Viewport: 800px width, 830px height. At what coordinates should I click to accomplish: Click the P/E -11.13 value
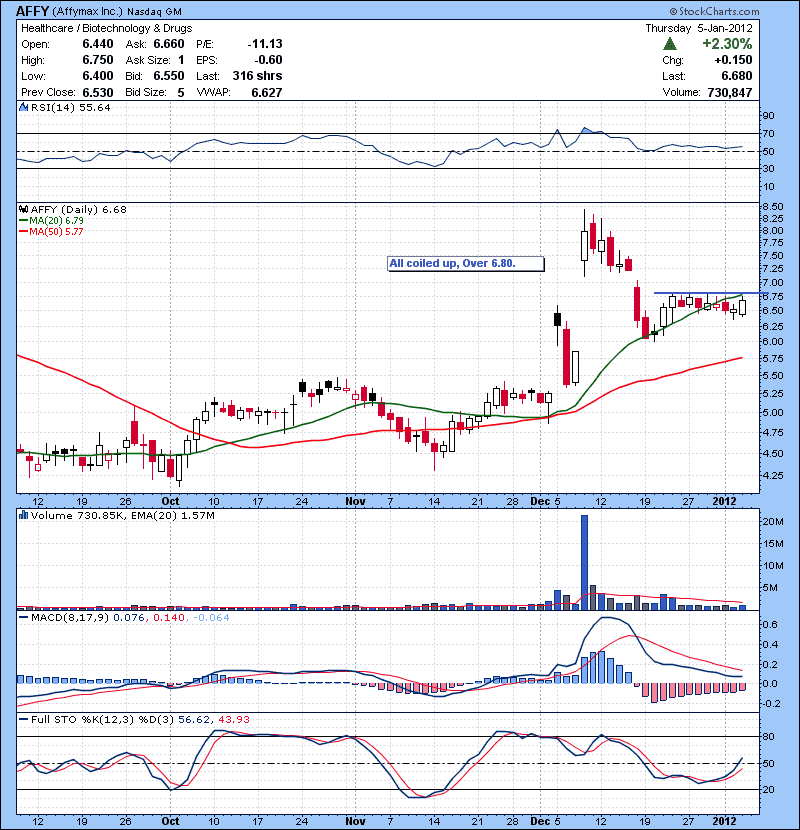[265, 44]
